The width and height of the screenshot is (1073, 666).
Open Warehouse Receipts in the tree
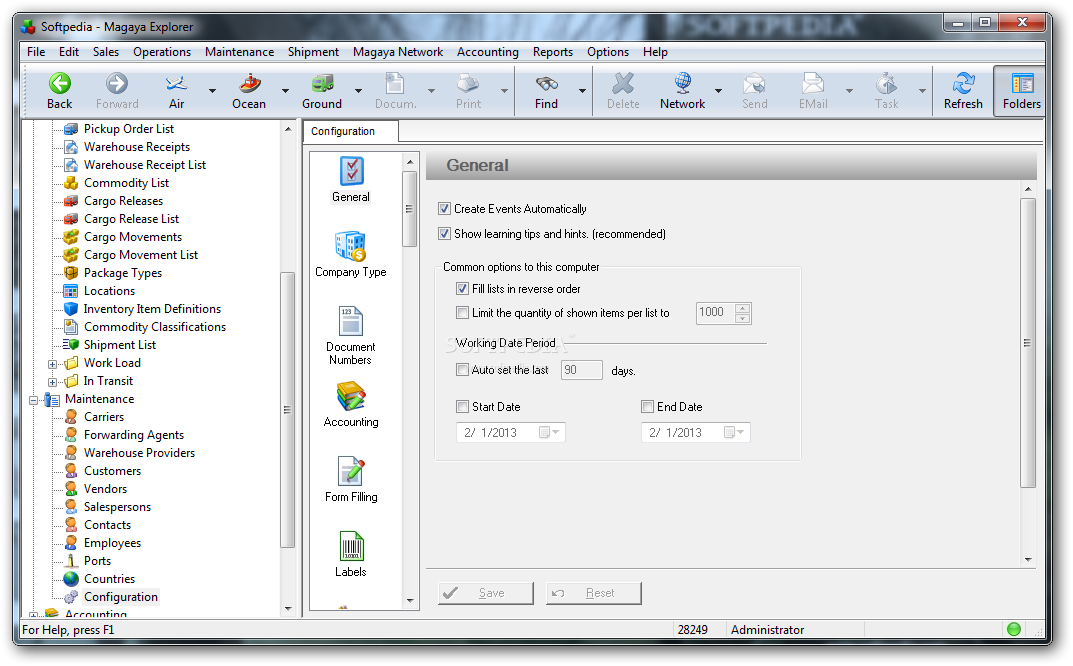click(x=137, y=147)
